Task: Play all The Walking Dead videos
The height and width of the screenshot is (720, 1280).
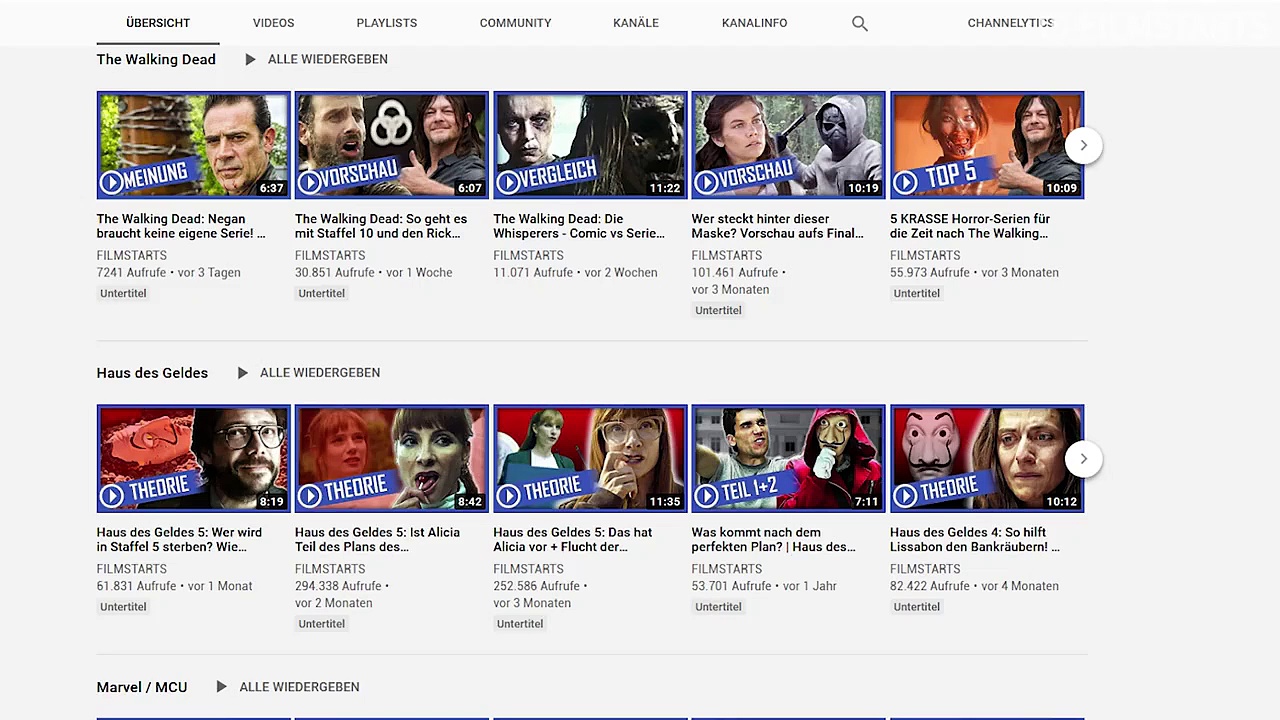Action: (x=327, y=59)
